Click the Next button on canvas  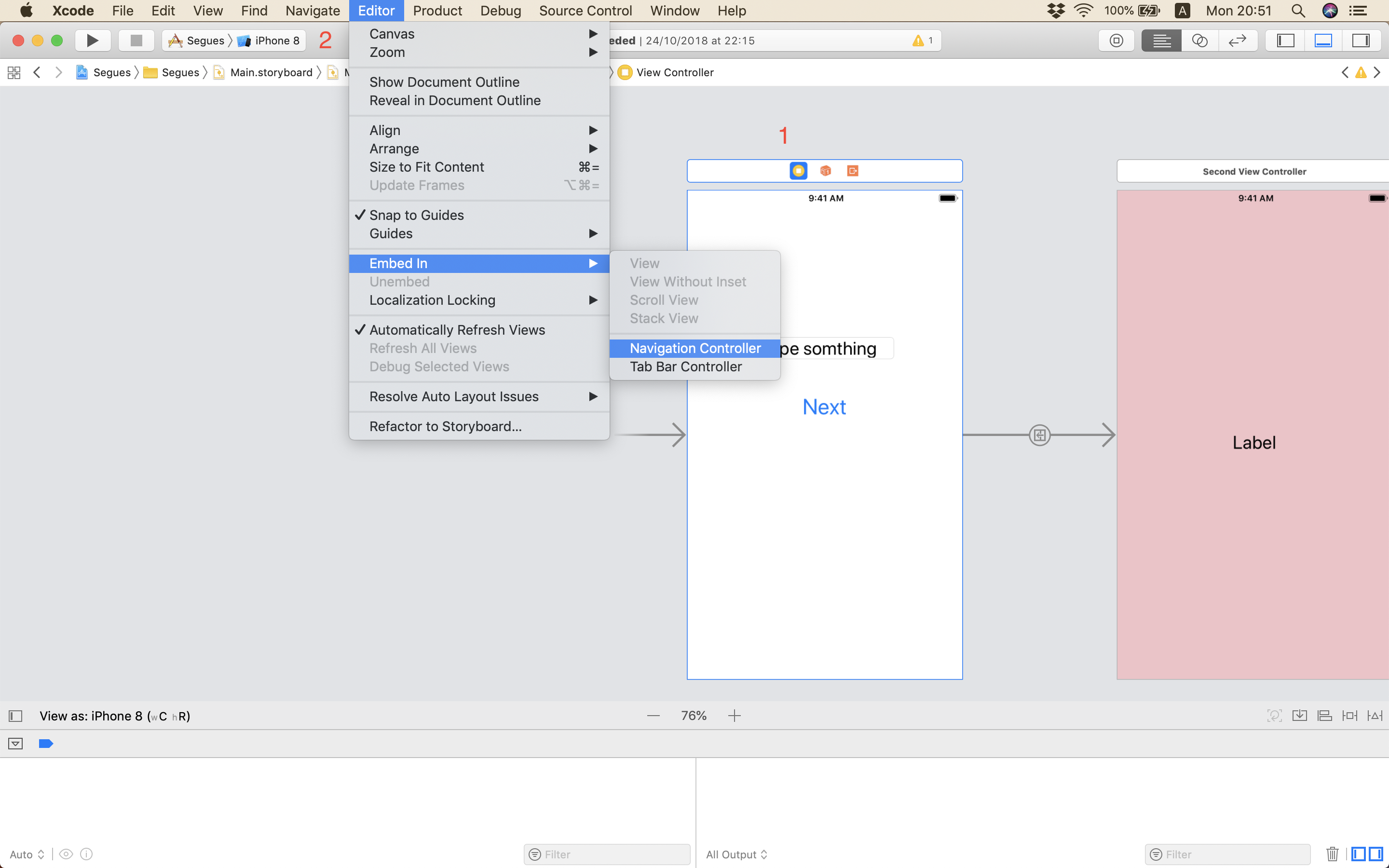(x=824, y=407)
